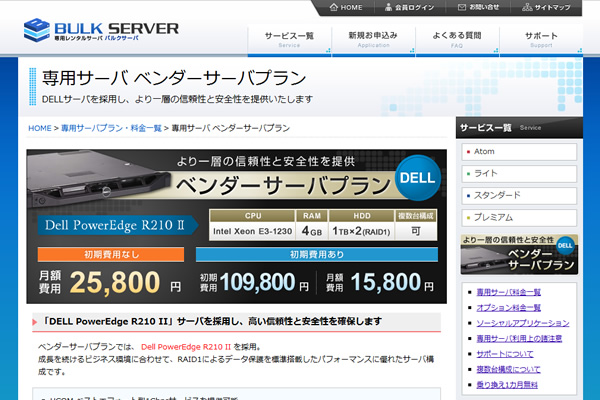Click the お問い合せ envelope icon
Viewport: 600px width, 400px height.
click(x=462, y=8)
